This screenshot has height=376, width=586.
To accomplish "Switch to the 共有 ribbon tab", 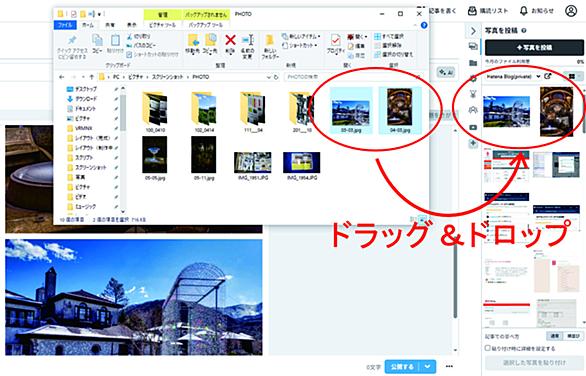I will tap(110, 25).
